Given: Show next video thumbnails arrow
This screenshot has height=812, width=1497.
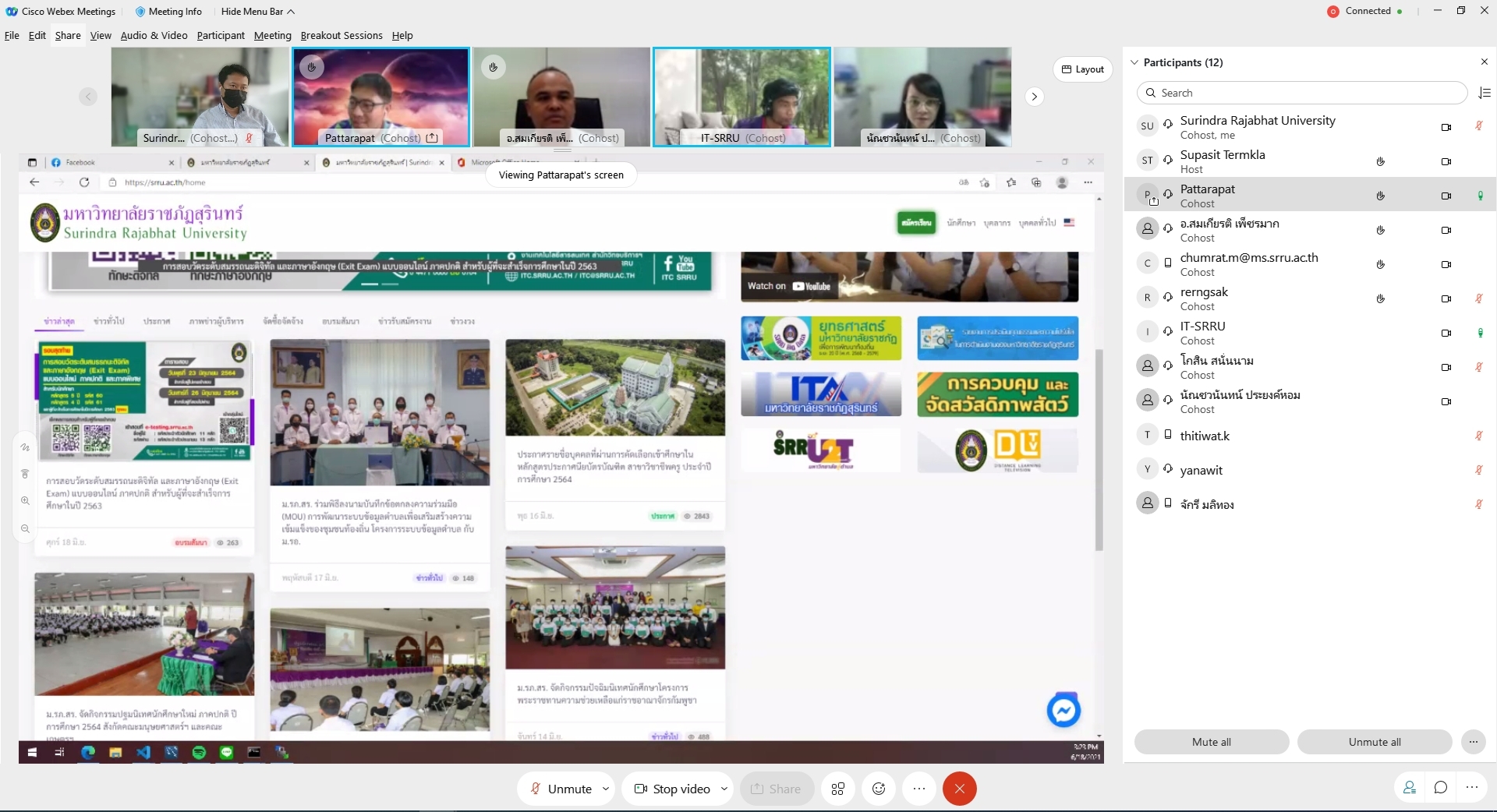Looking at the screenshot, I should [x=1034, y=97].
